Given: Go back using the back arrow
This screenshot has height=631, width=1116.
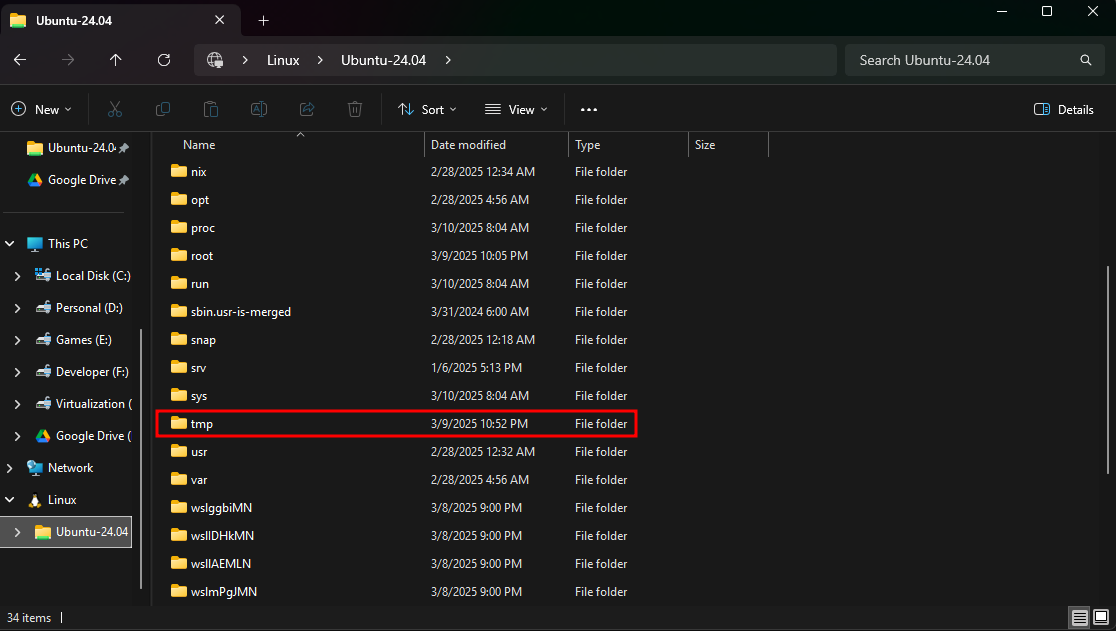Looking at the screenshot, I should point(20,60).
